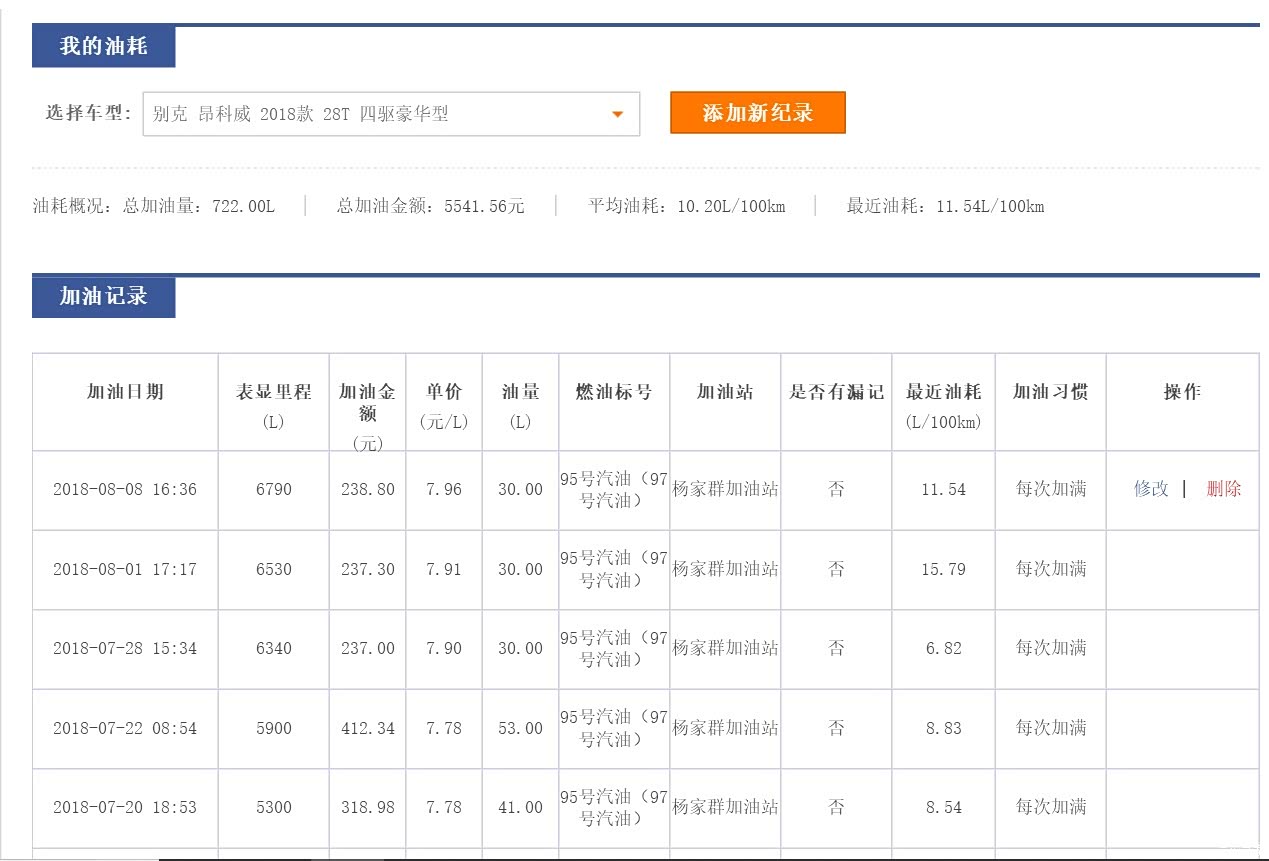The image size is (1269, 861).
Task: Select the 我的油耗 section tab
Action: click(x=103, y=47)
